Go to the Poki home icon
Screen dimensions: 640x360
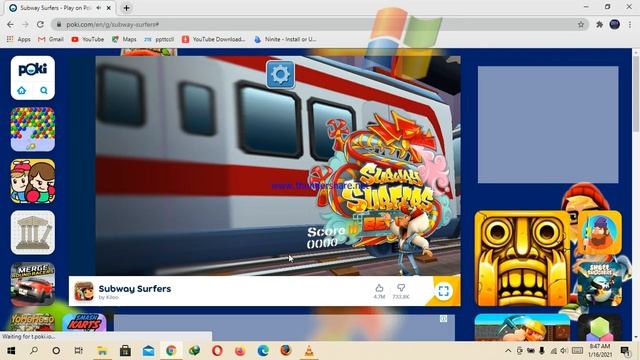pos(22,90)
